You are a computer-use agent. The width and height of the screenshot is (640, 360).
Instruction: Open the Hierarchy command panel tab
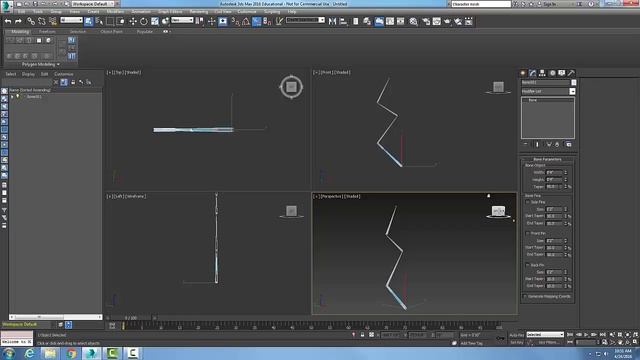point(542,73)
